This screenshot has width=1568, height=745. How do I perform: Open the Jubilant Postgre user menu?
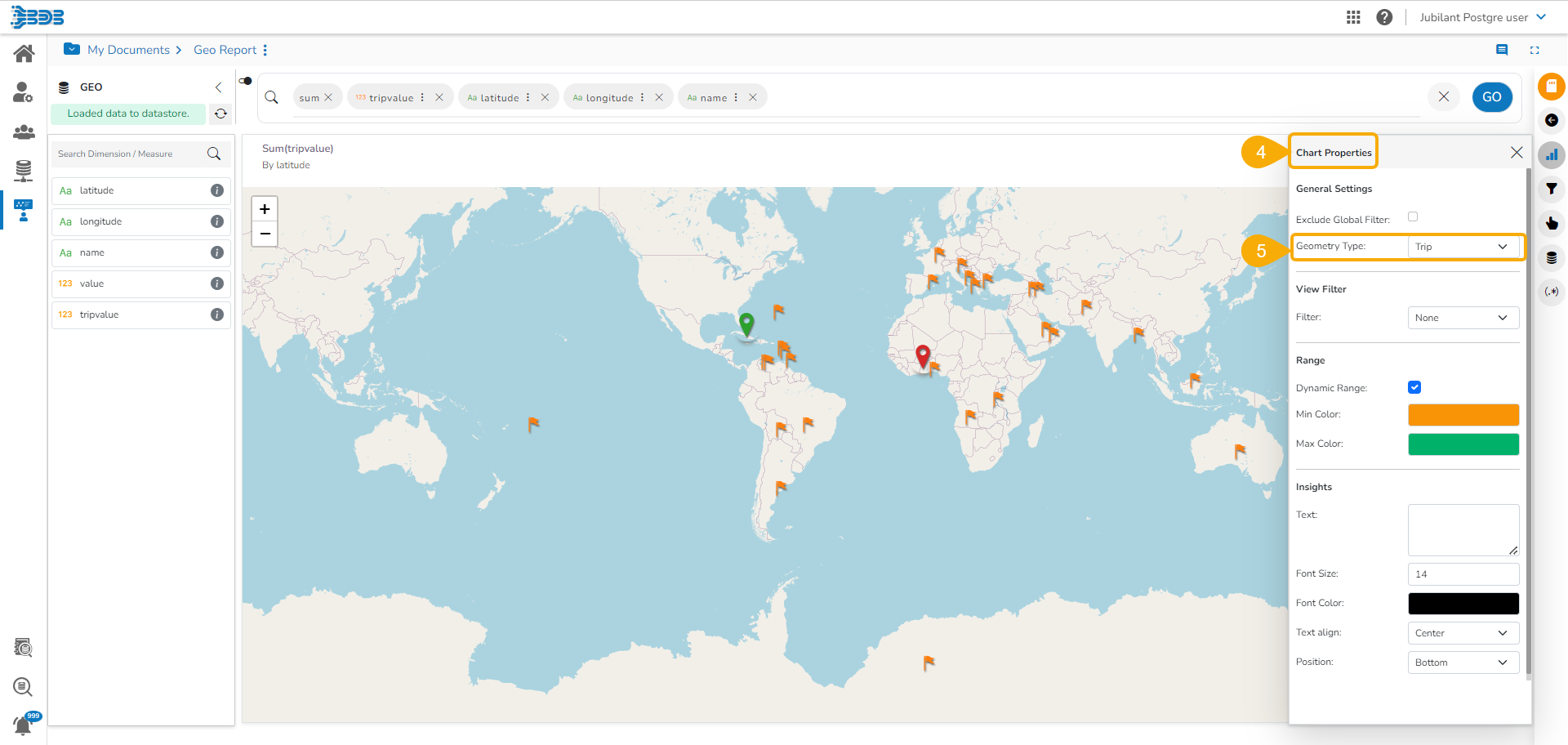[x=1482, y=17]
